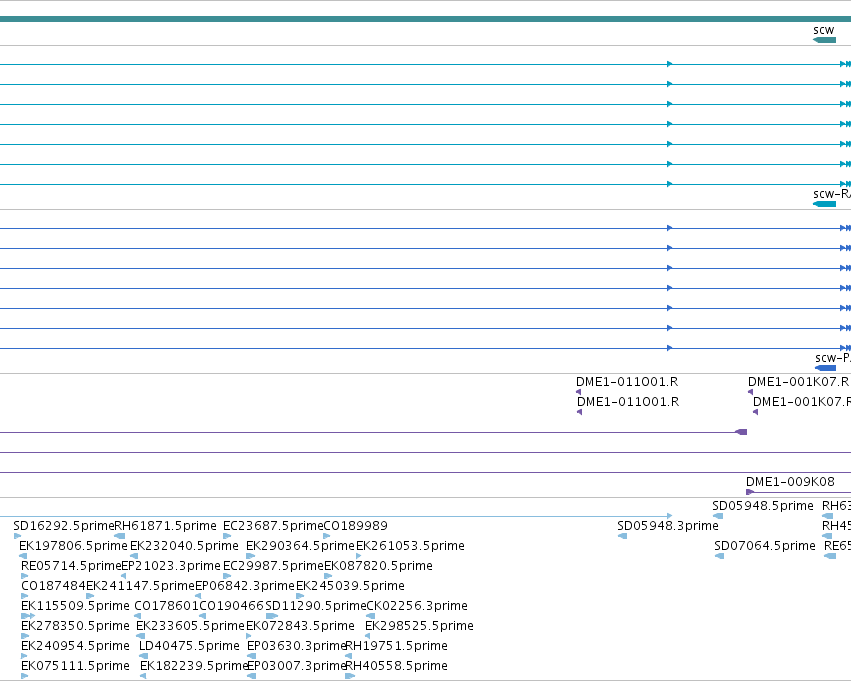Click the EP06842.3prime label
851x681 pixels.
pos(245,586)
